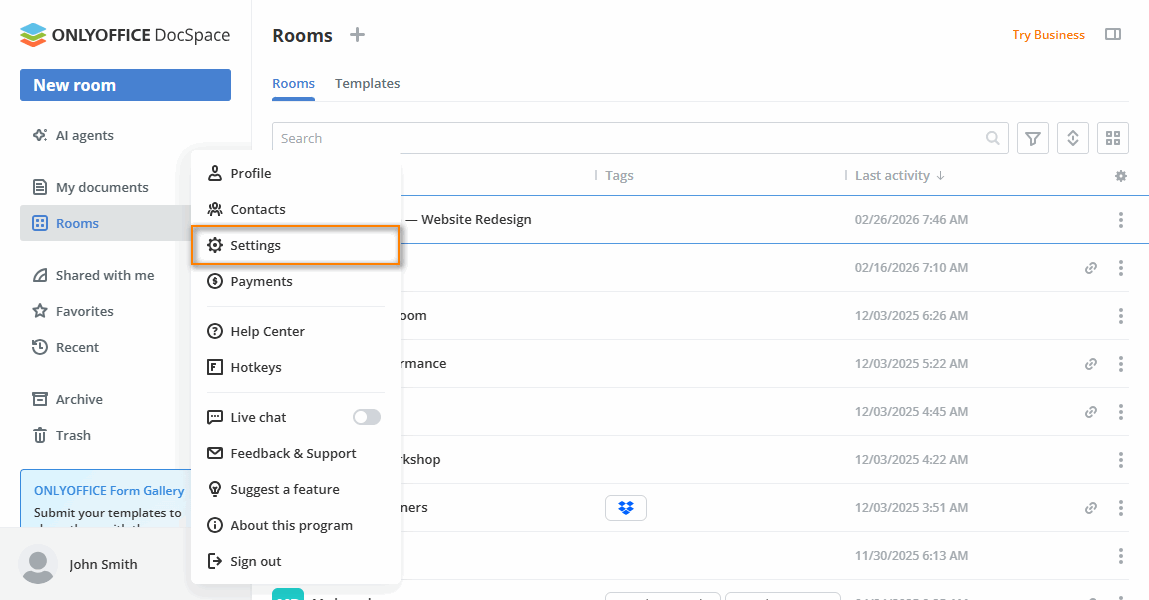Copy the shared link of the second room
The image size is (1149, 600).
1090,267
